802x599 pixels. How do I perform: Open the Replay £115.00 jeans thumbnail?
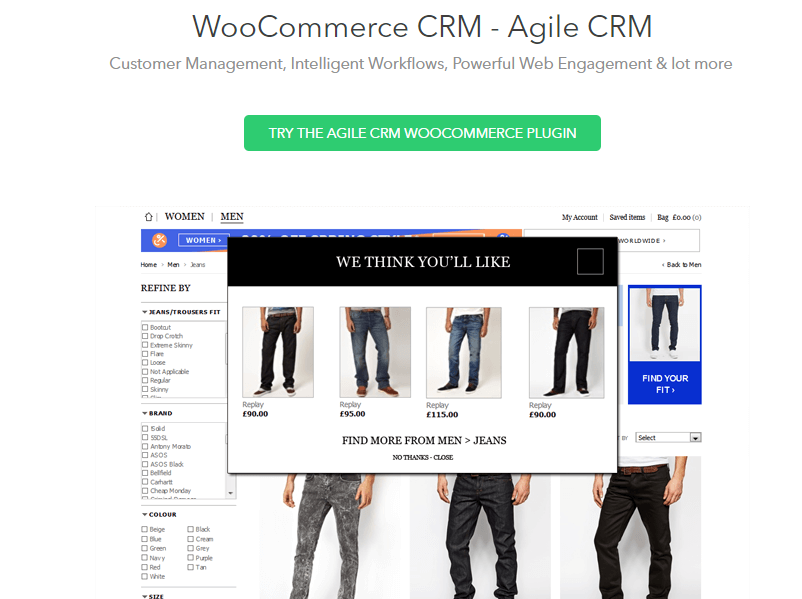[463, 352]
